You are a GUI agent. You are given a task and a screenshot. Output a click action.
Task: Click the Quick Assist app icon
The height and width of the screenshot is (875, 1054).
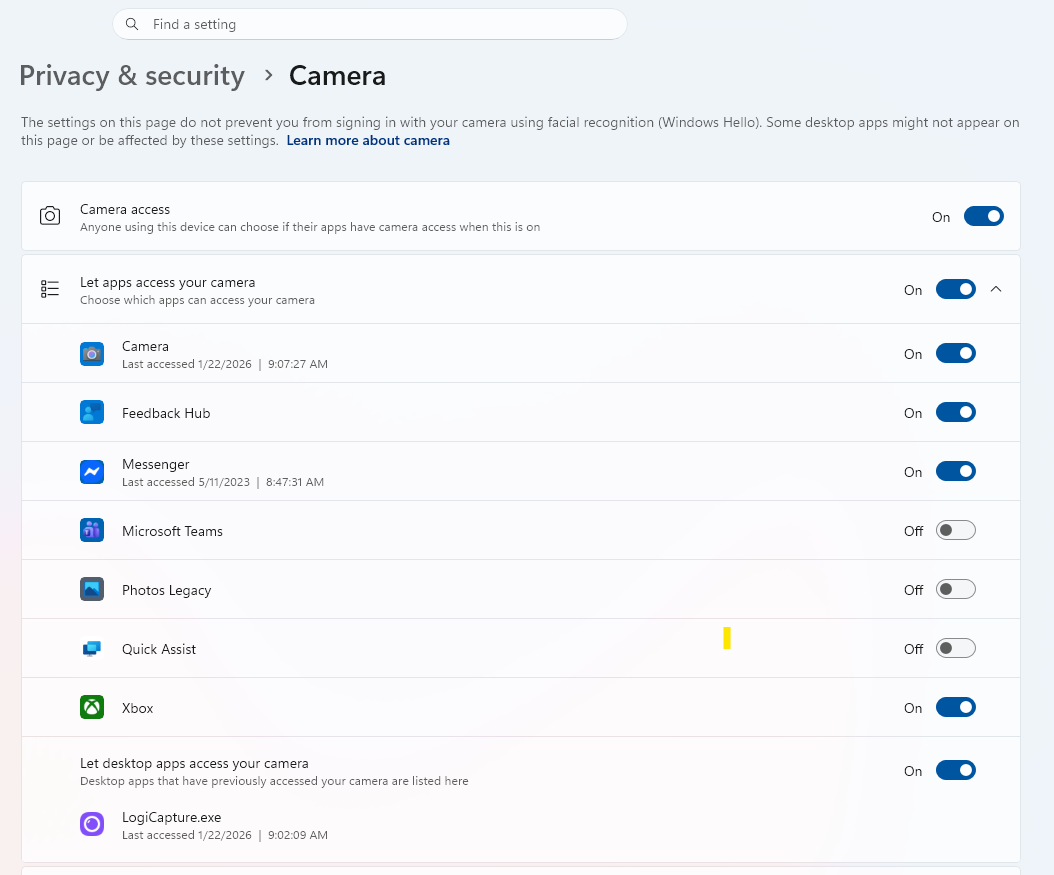(92, 649)
